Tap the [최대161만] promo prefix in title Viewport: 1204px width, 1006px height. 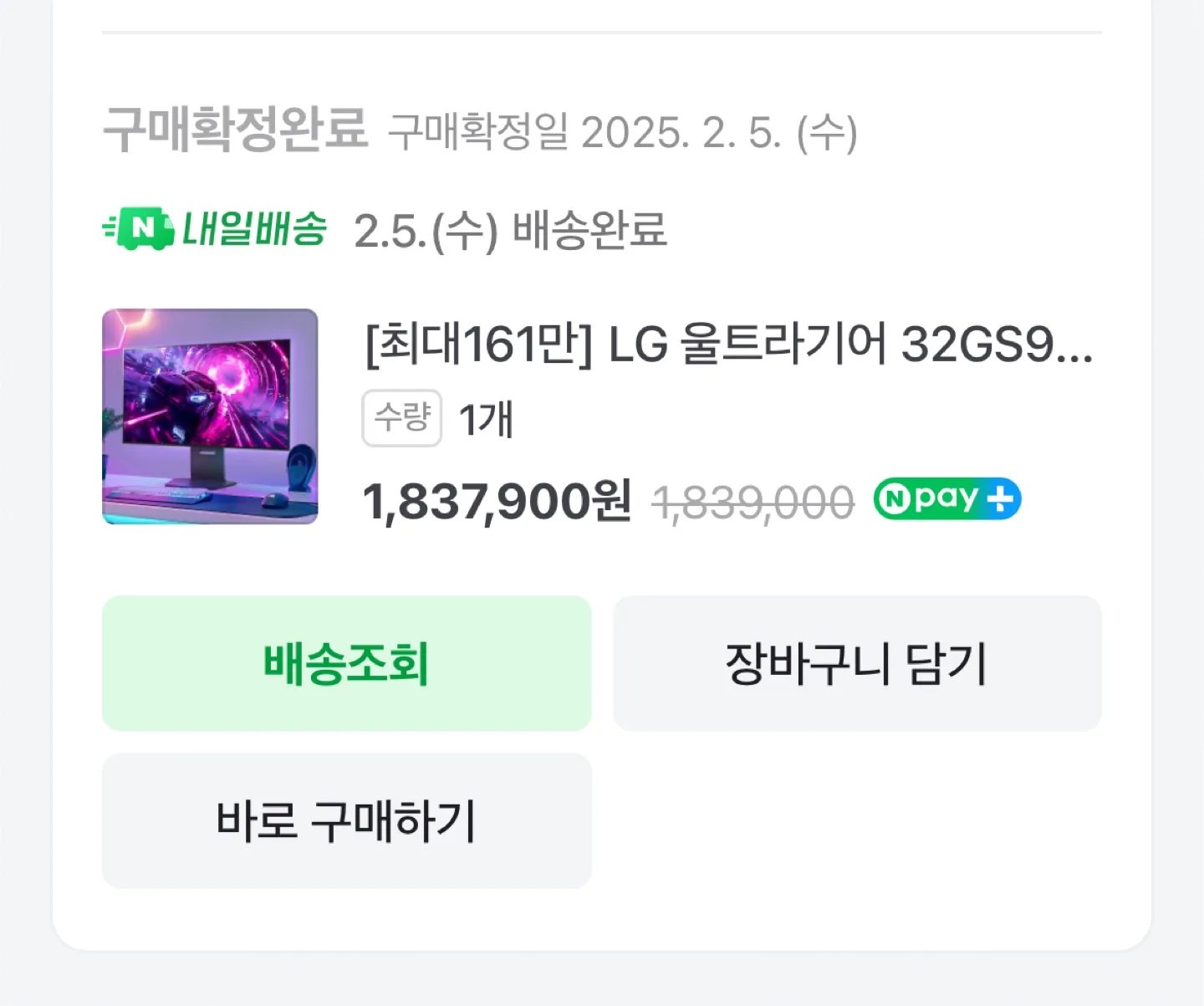click(479, 344)
